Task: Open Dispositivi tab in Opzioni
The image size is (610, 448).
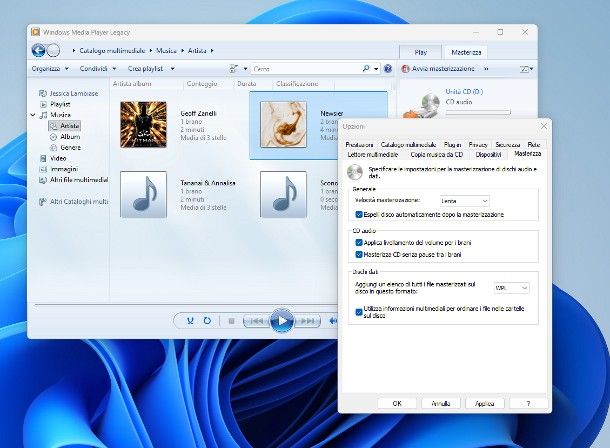Action: 488,154
